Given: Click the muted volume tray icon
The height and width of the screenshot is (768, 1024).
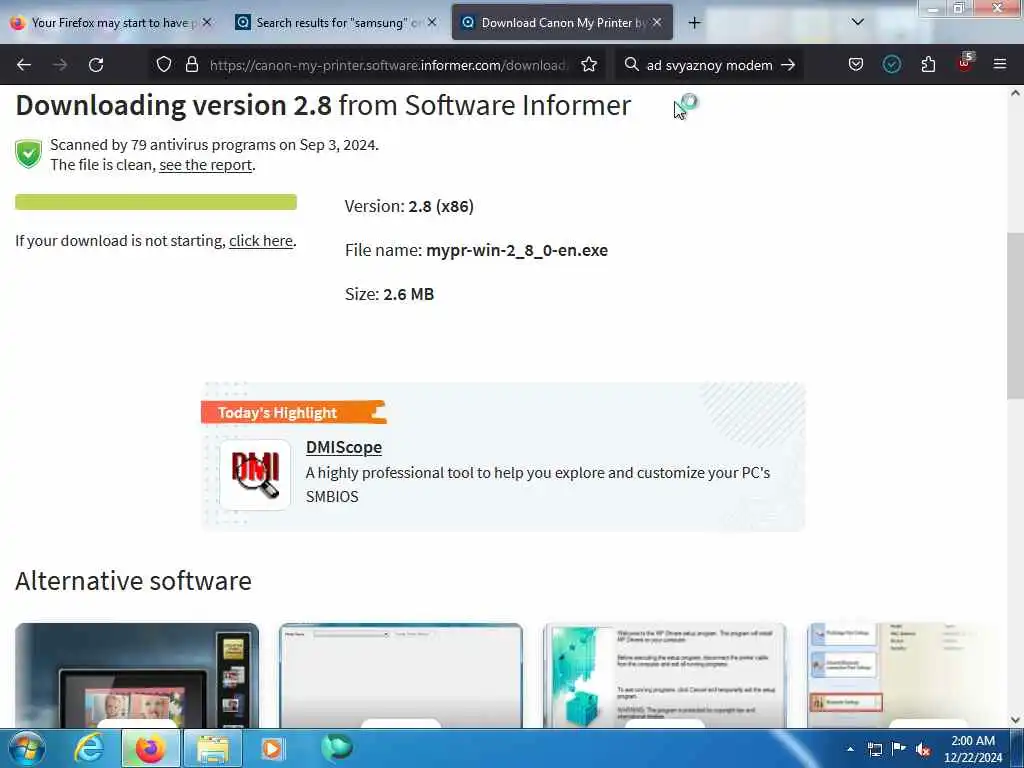Looking at the screenshot, I should (923, 750).
